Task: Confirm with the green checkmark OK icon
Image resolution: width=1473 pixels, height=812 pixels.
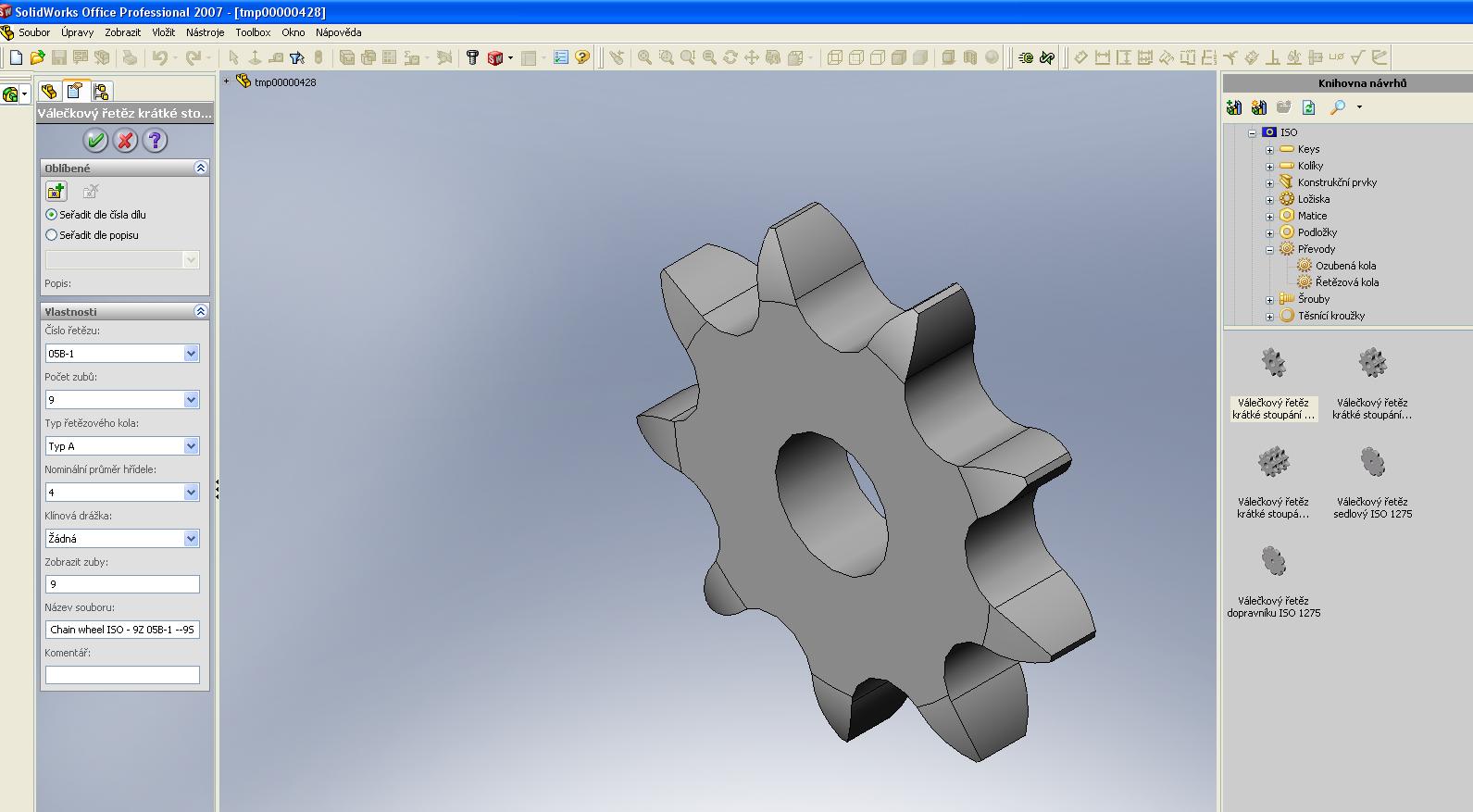Action: (x=95, y=141)
